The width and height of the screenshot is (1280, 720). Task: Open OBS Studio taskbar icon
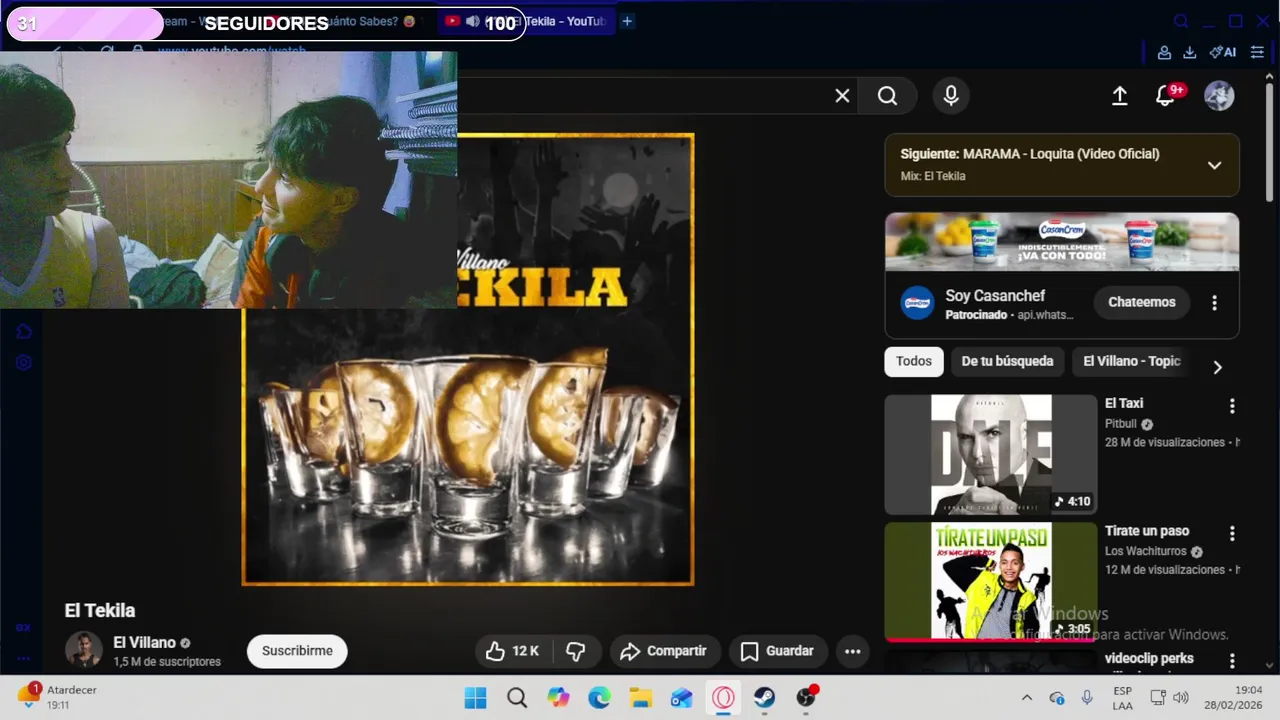point(806,698)
